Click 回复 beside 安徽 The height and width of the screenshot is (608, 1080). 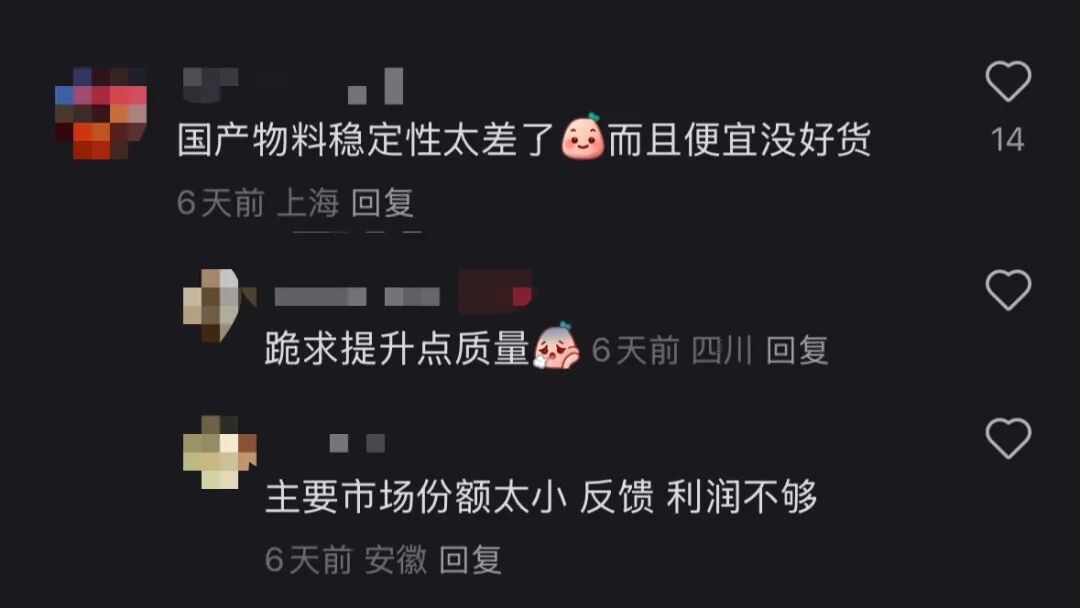pos(470,559)
